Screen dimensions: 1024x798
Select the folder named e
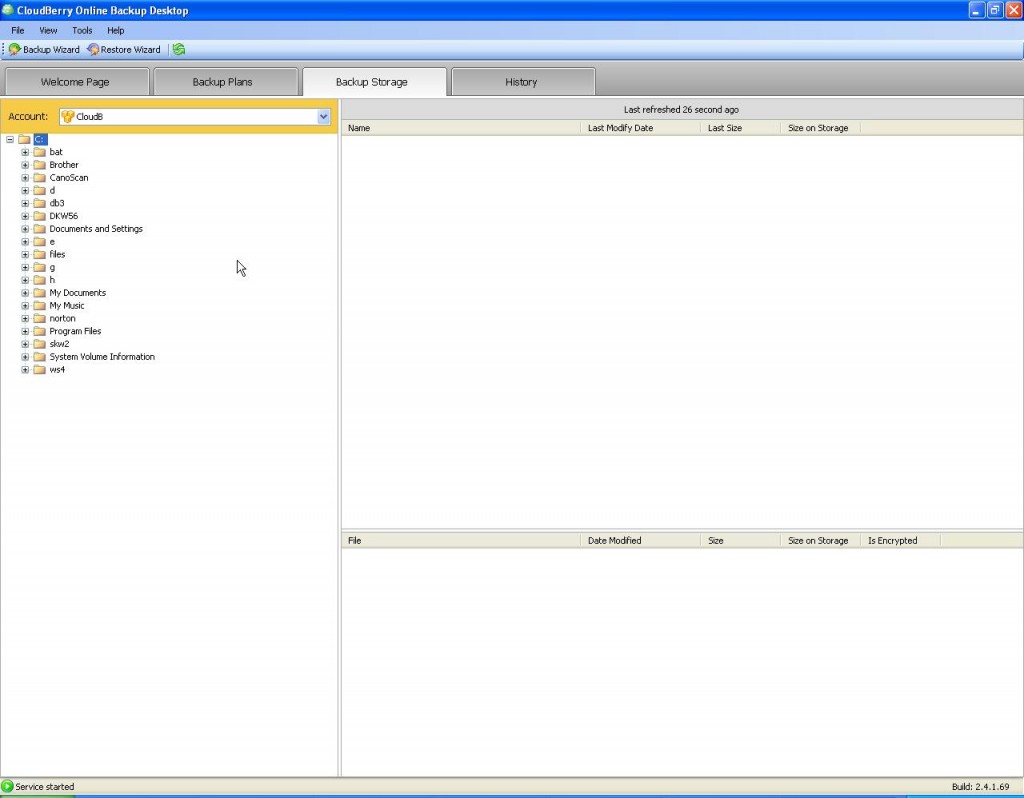click(x=52, y=242)
